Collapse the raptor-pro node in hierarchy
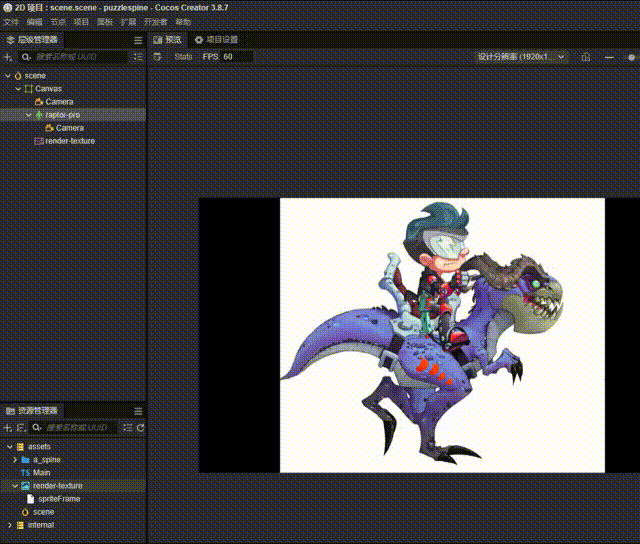640x544 pixels. 29,115
